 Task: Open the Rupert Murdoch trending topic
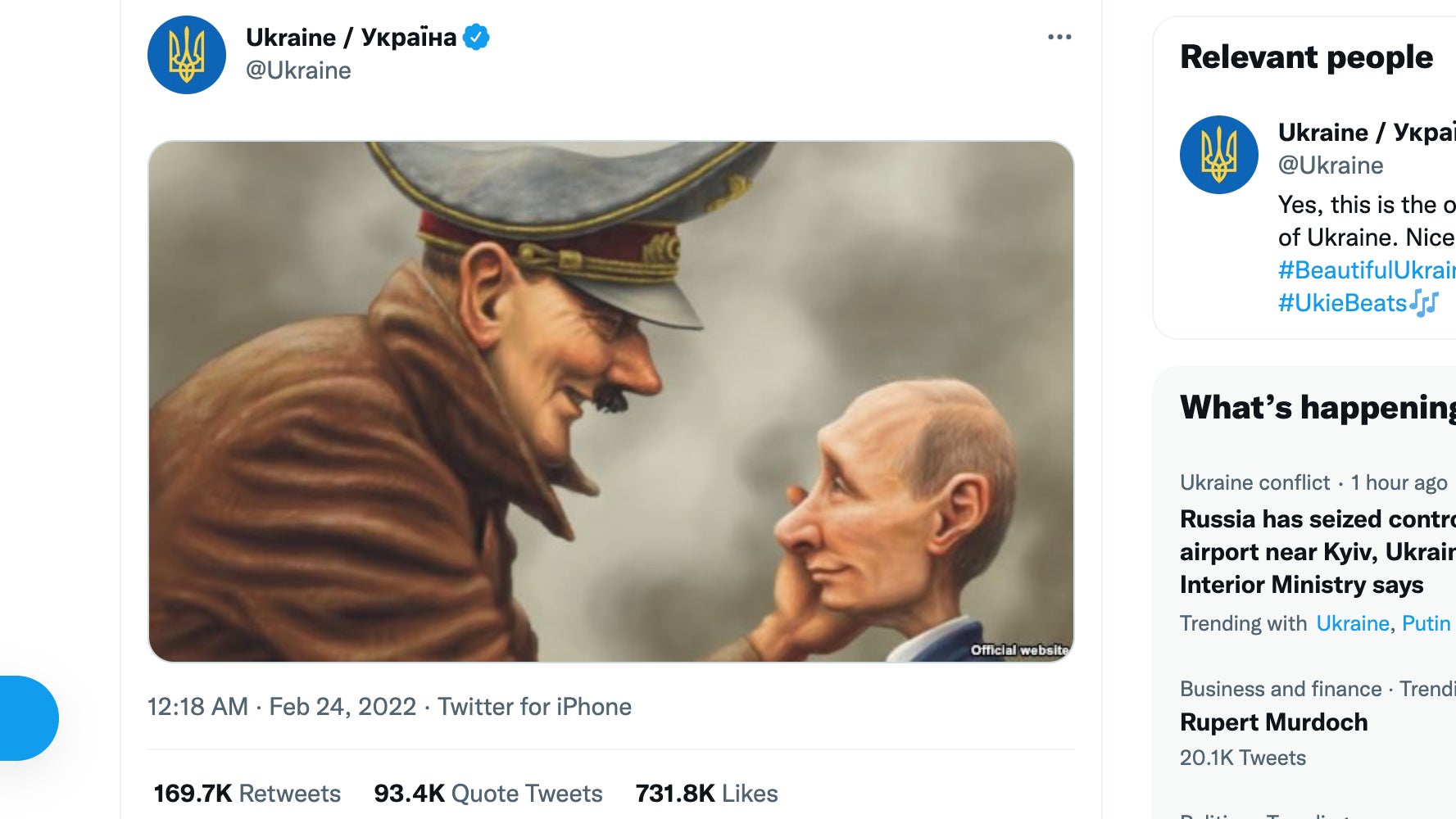pos(1273,722)
